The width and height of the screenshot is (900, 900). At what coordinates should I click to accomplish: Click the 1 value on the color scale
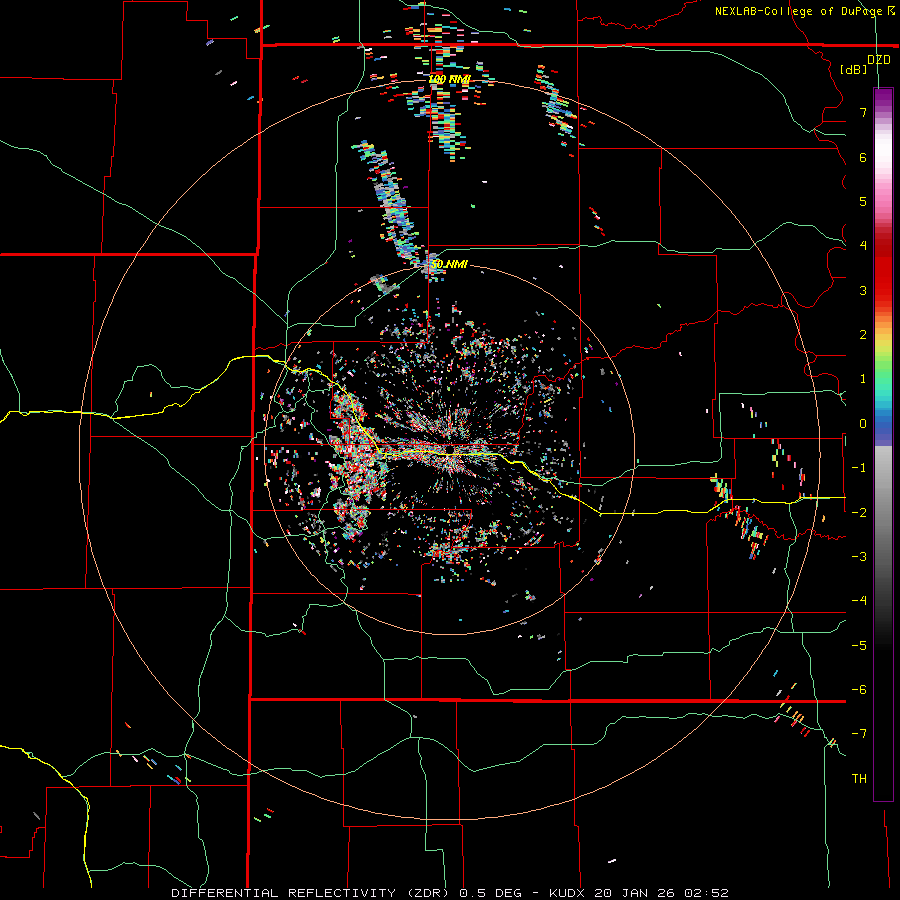(x=863, y=379)
